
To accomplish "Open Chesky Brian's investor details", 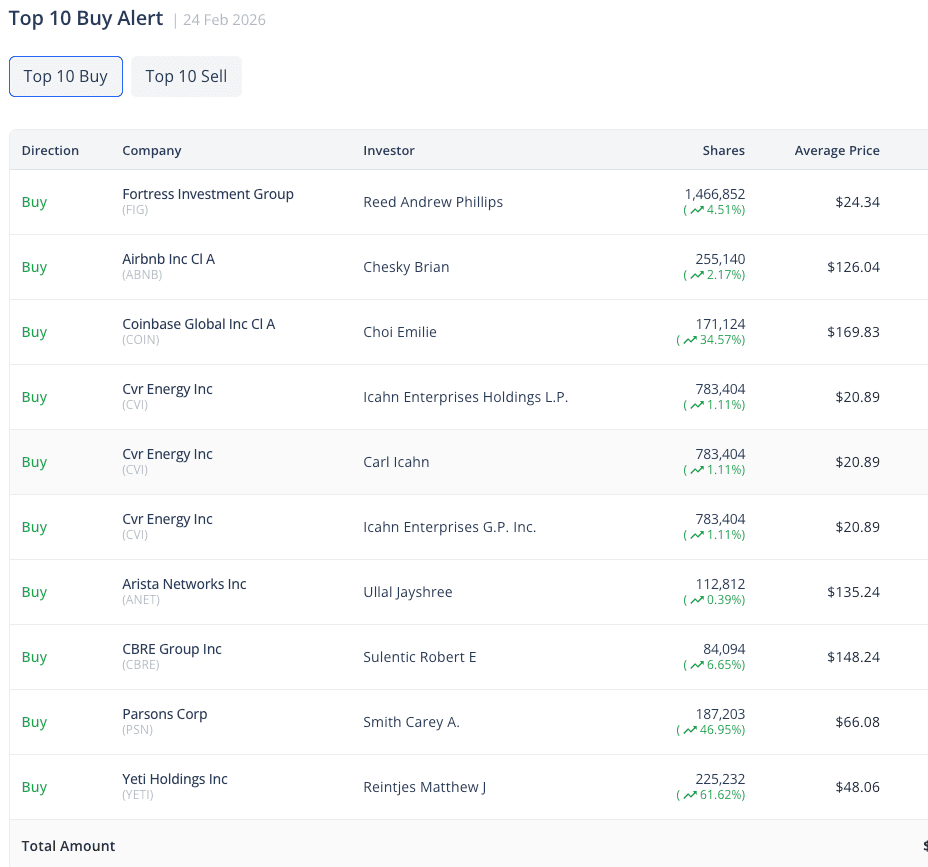I will point(406,267).
